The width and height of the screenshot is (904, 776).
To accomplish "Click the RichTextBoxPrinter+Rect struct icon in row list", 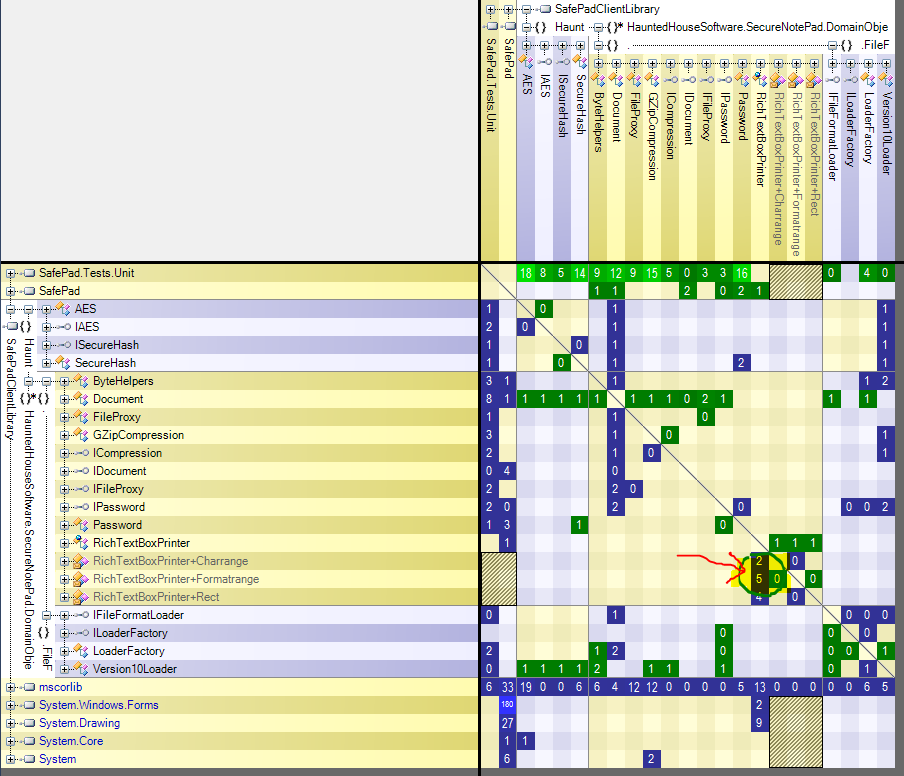I will (x=82, y=597).
